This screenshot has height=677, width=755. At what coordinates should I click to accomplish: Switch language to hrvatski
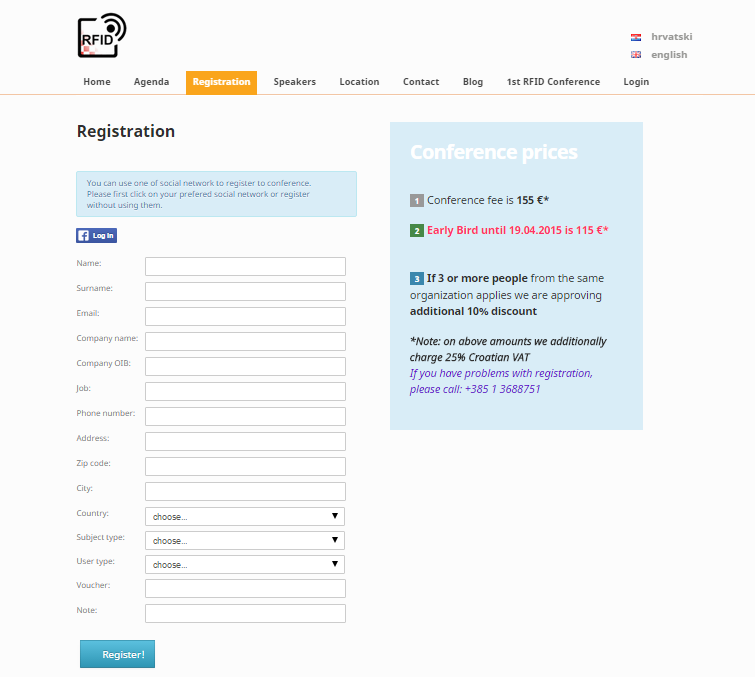point(671,37)
